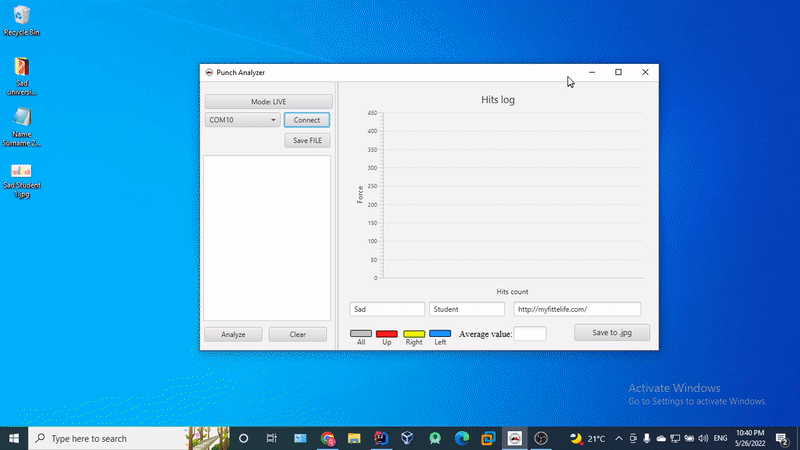Click the Connect button
The width and height of the screenshot is (800, 450).
(x=307, y=120)
